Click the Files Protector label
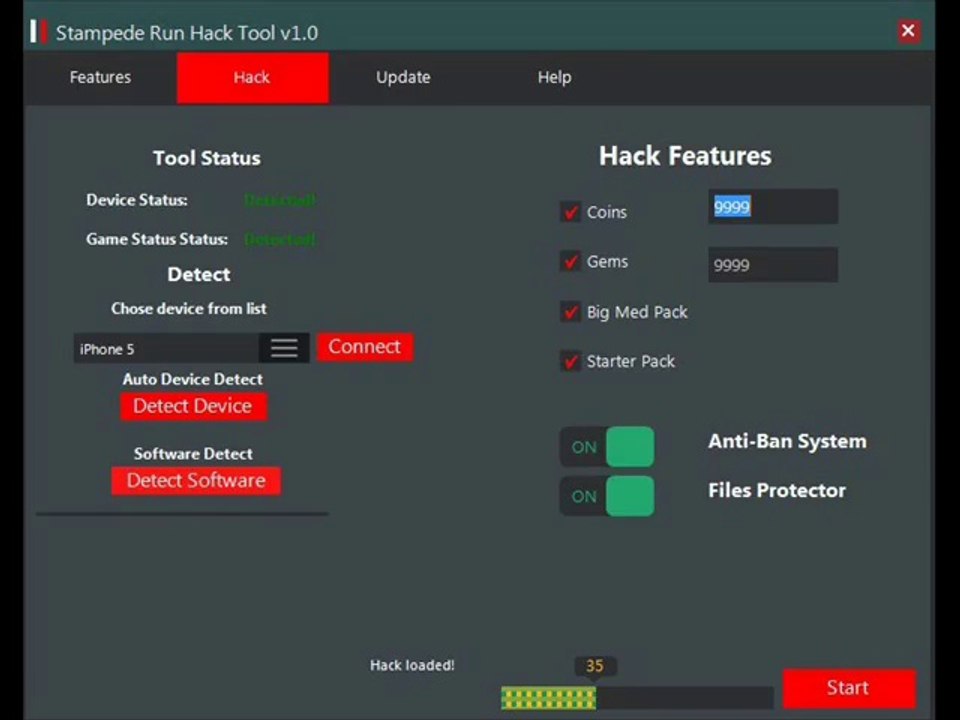This screenshot has width=960, height=720. [777, 490]
